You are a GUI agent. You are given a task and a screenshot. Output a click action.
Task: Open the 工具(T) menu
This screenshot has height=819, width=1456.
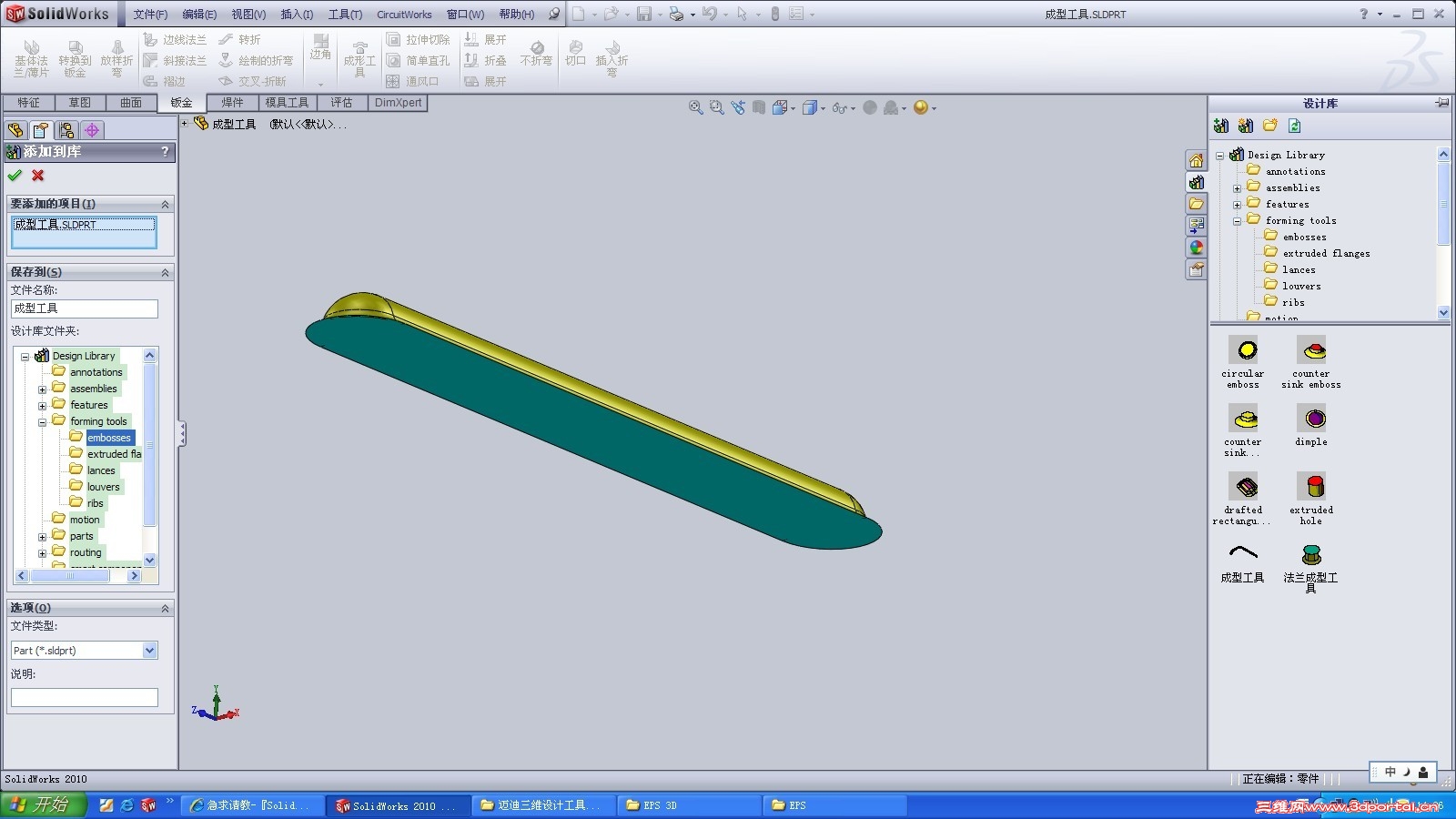[345, 15]
